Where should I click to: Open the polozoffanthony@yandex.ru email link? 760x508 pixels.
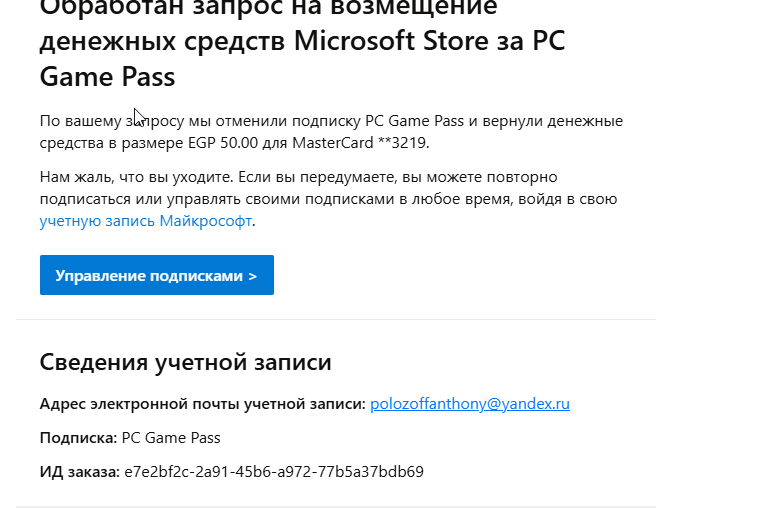[469, 404]
